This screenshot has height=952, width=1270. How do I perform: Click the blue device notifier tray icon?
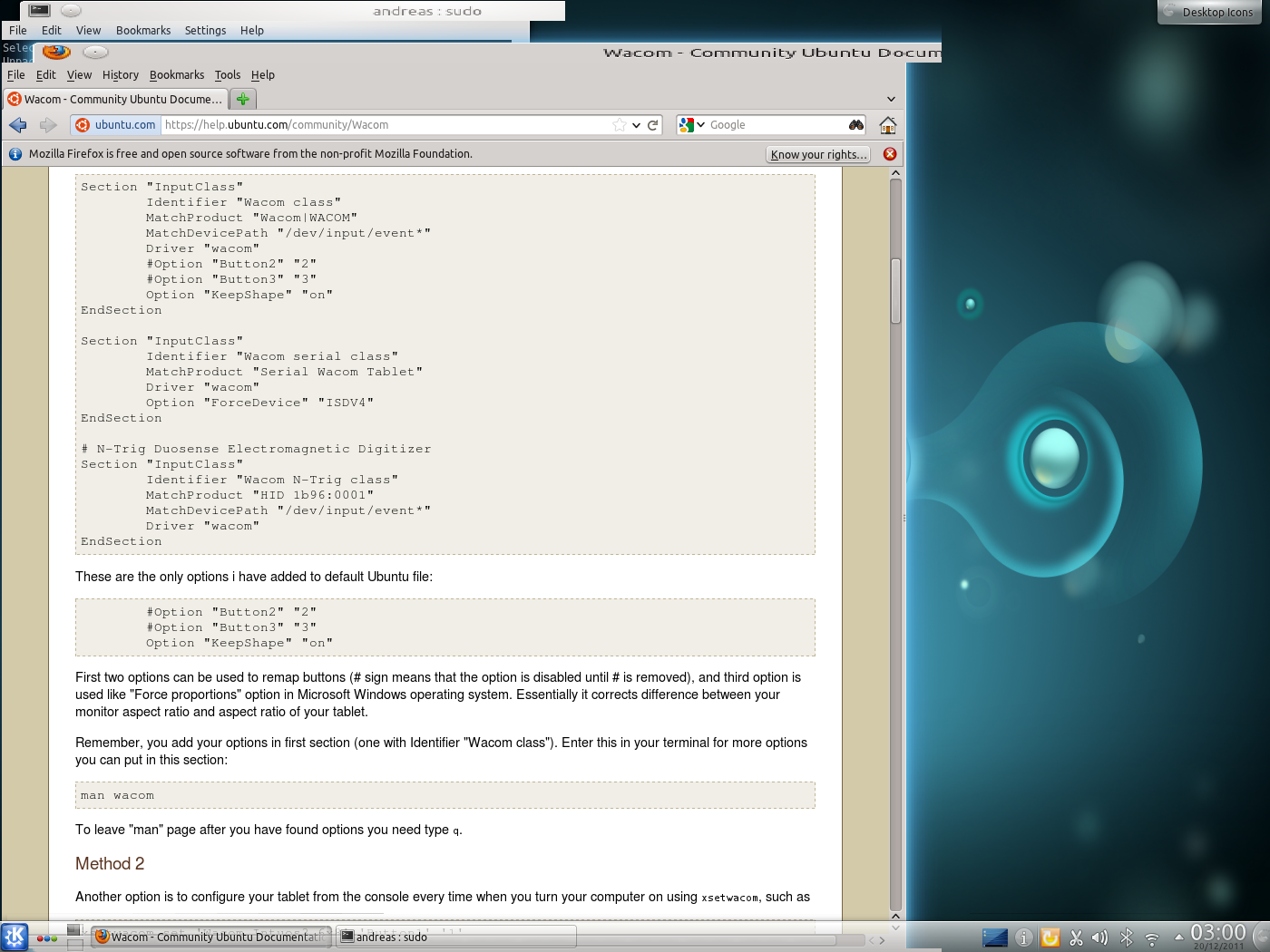tap(995, 937)
